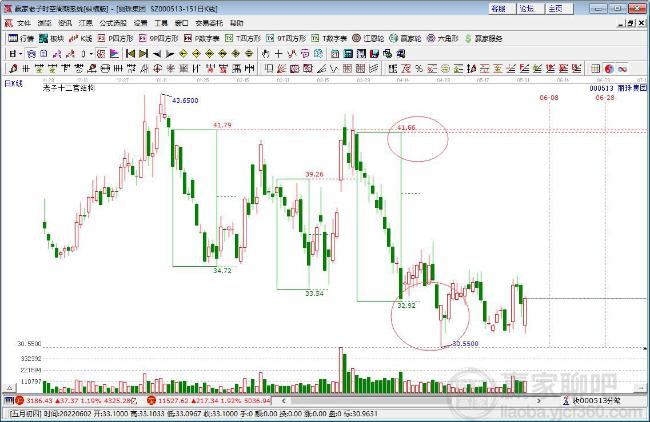Click the first red index badge

click(20, 401)
